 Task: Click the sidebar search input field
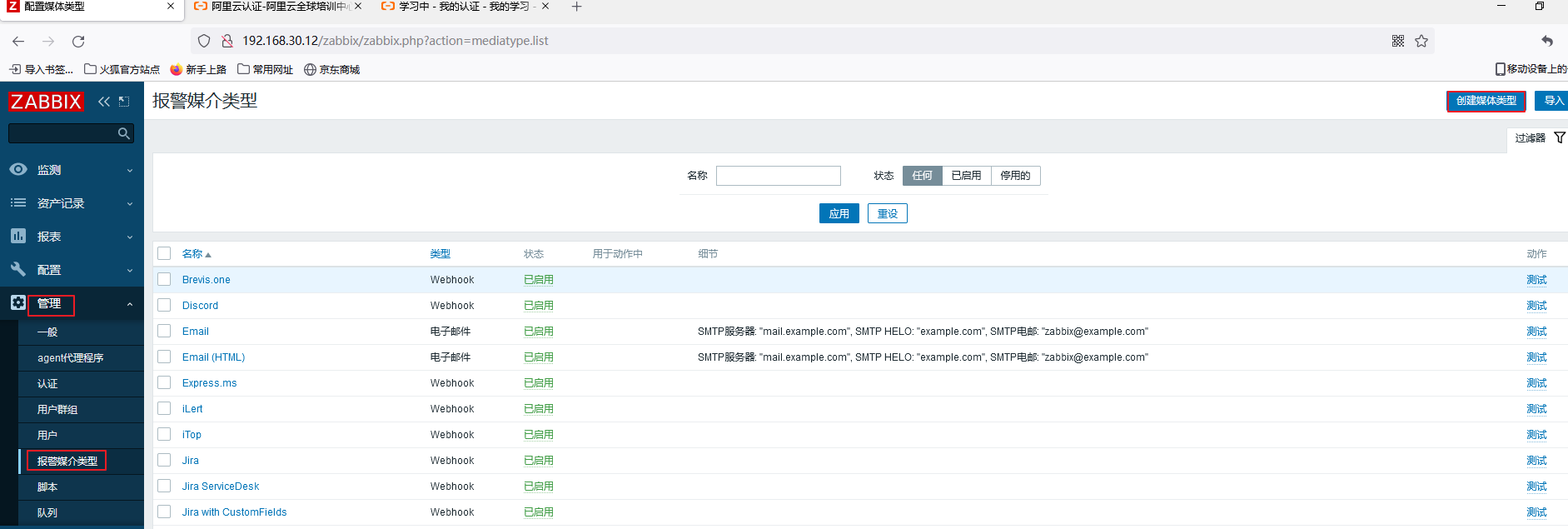tap(62, 133)
